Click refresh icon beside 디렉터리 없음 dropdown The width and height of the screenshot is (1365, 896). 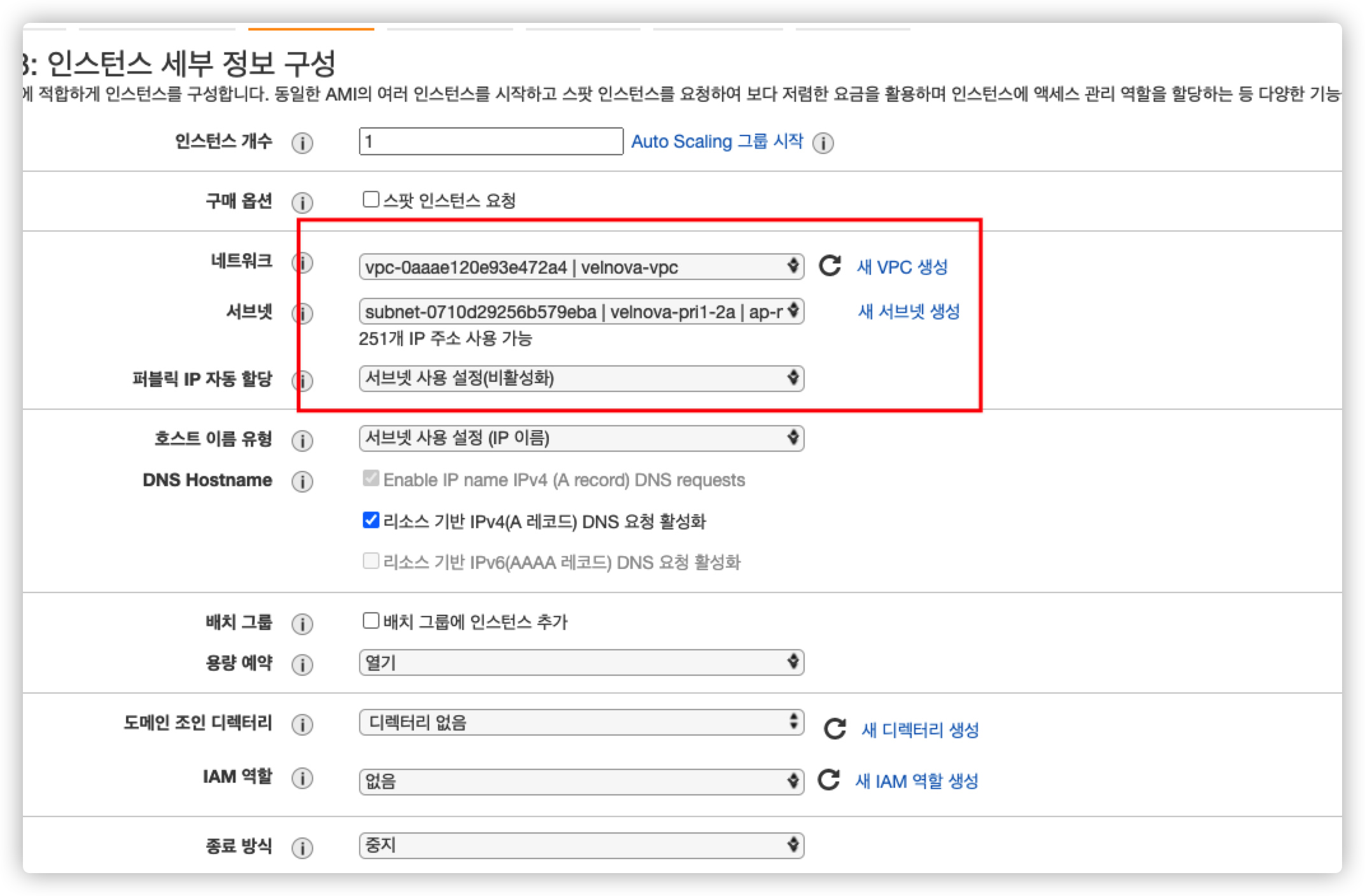(x=835, y=729)
